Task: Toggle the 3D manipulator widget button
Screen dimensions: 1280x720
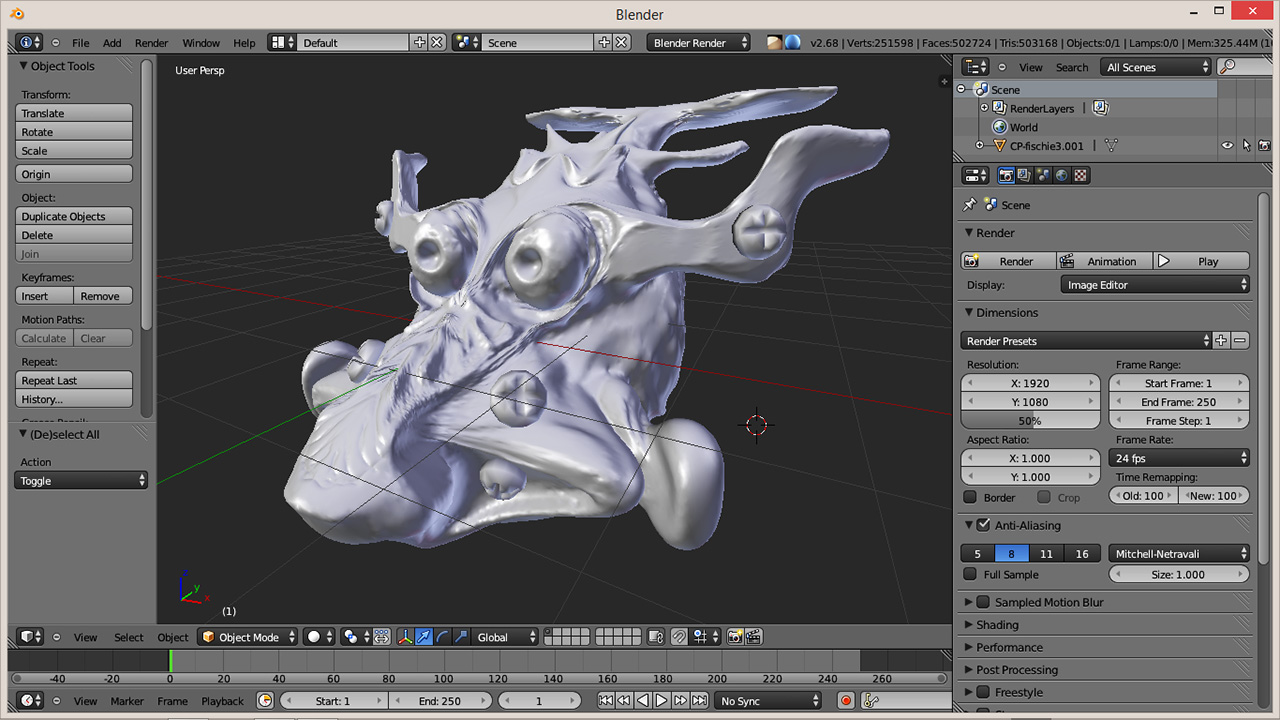Action: click(x=405, y=637)
